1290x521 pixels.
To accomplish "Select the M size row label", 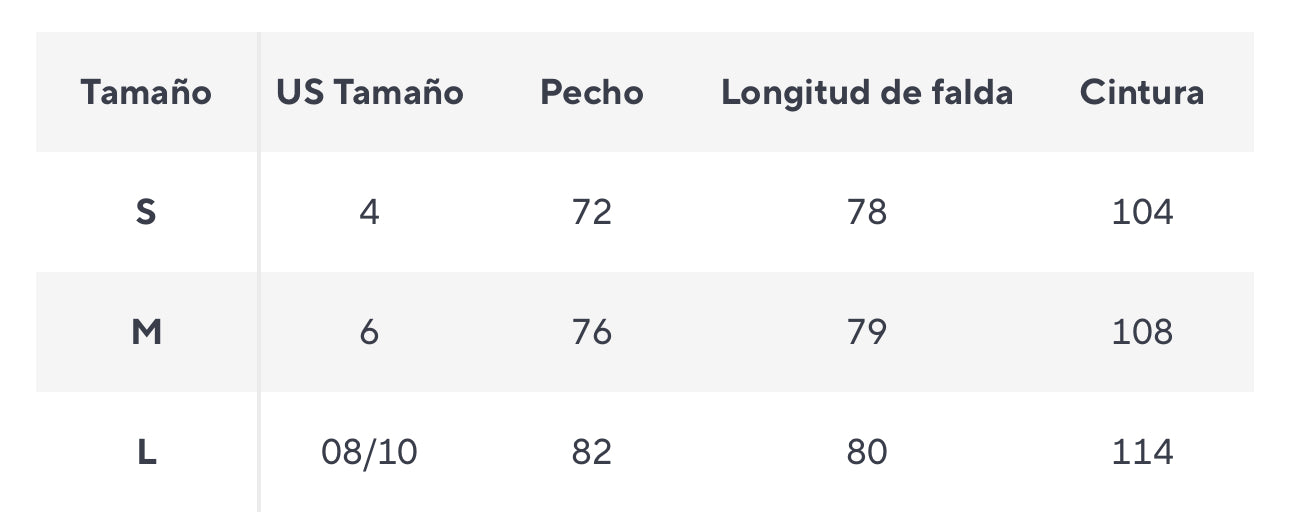I will (x=146, y=332).
